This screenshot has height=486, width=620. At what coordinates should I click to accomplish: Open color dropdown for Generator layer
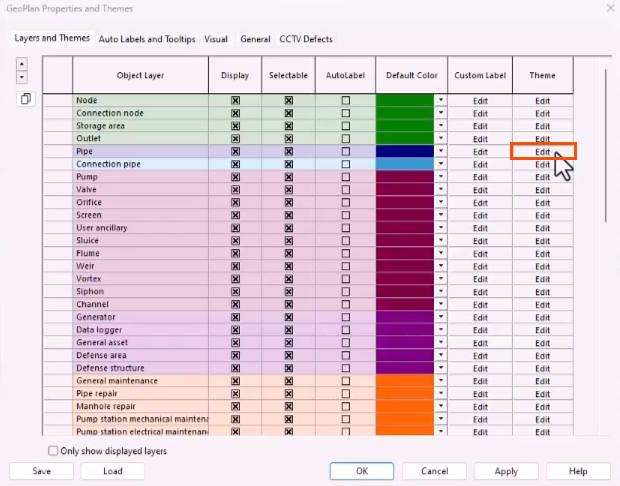tap(440, 317)
